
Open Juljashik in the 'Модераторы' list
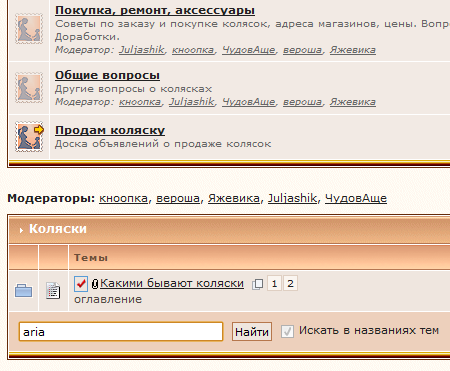coord(292,198)
